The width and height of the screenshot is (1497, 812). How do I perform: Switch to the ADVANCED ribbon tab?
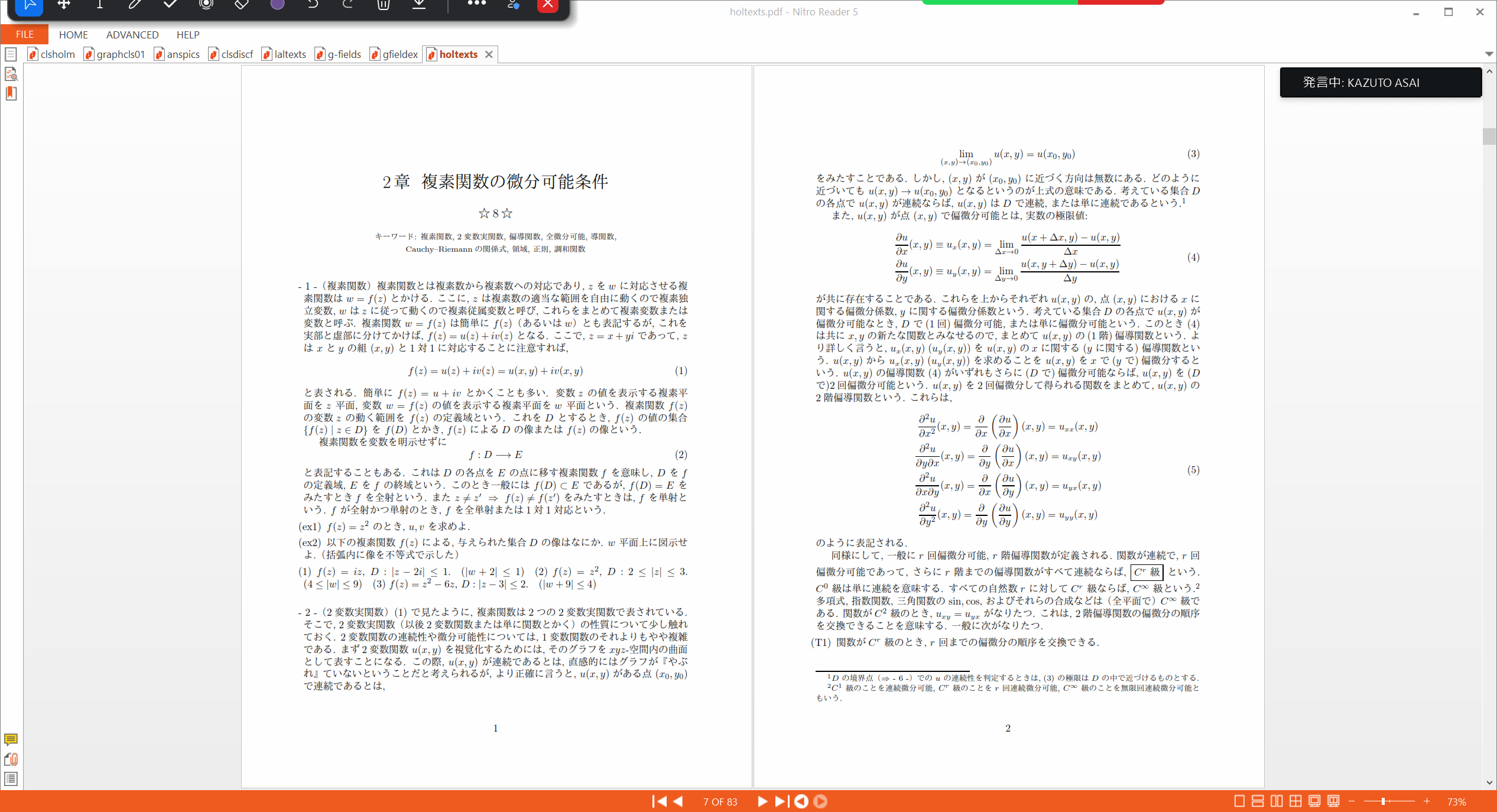point(132,34)
